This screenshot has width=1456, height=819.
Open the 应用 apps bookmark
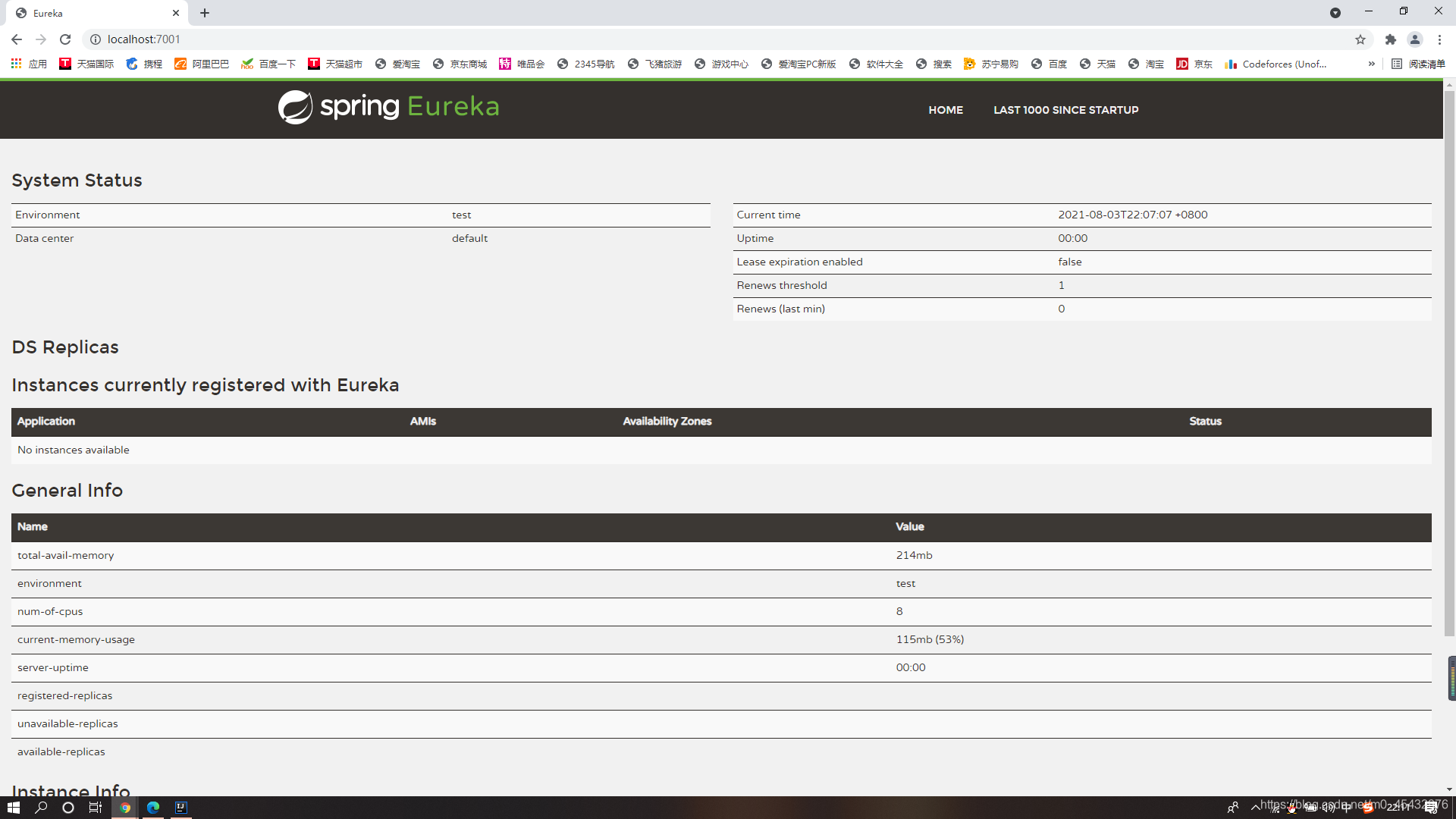pos(29,64)
